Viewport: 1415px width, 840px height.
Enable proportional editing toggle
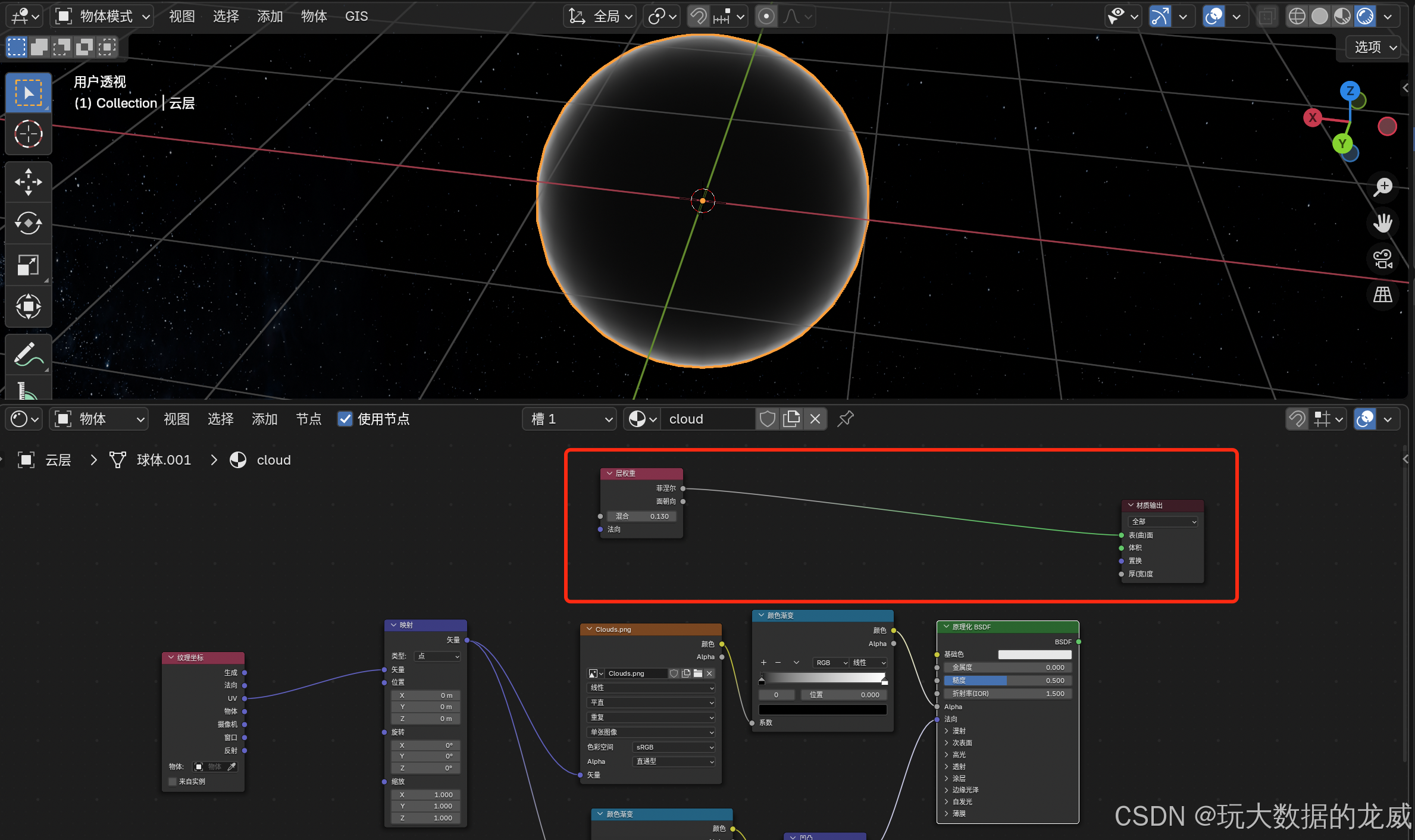tap(766, 17)
